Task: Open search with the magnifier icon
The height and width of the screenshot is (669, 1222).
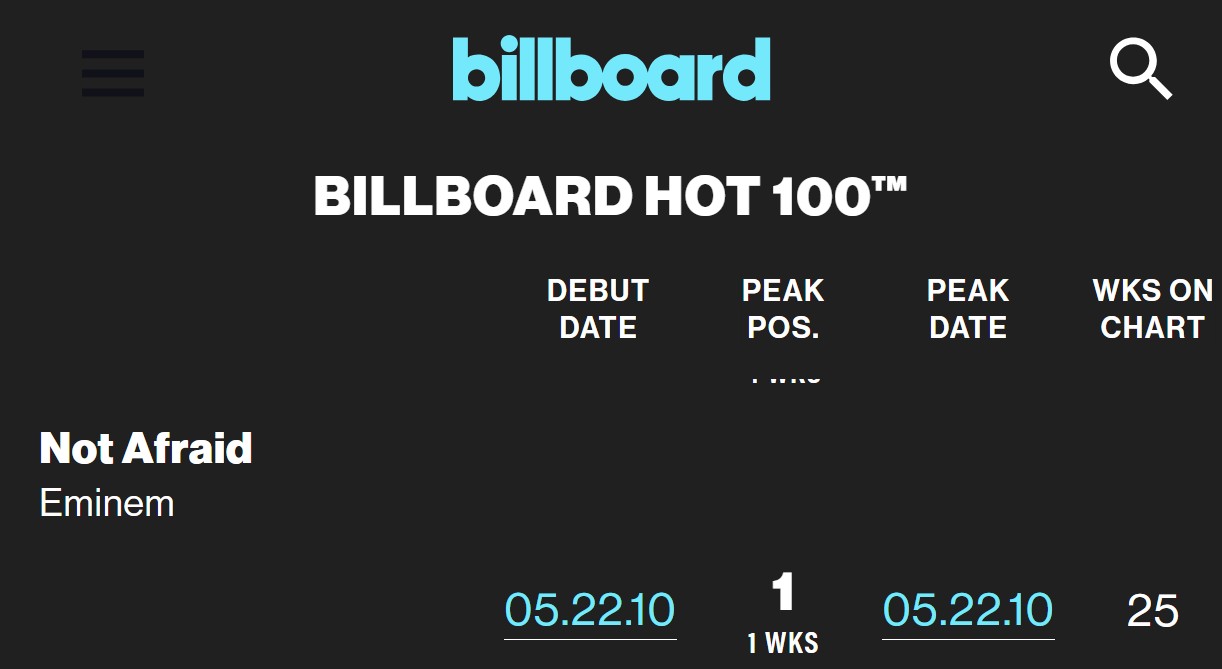Action: pos(1141,69)
